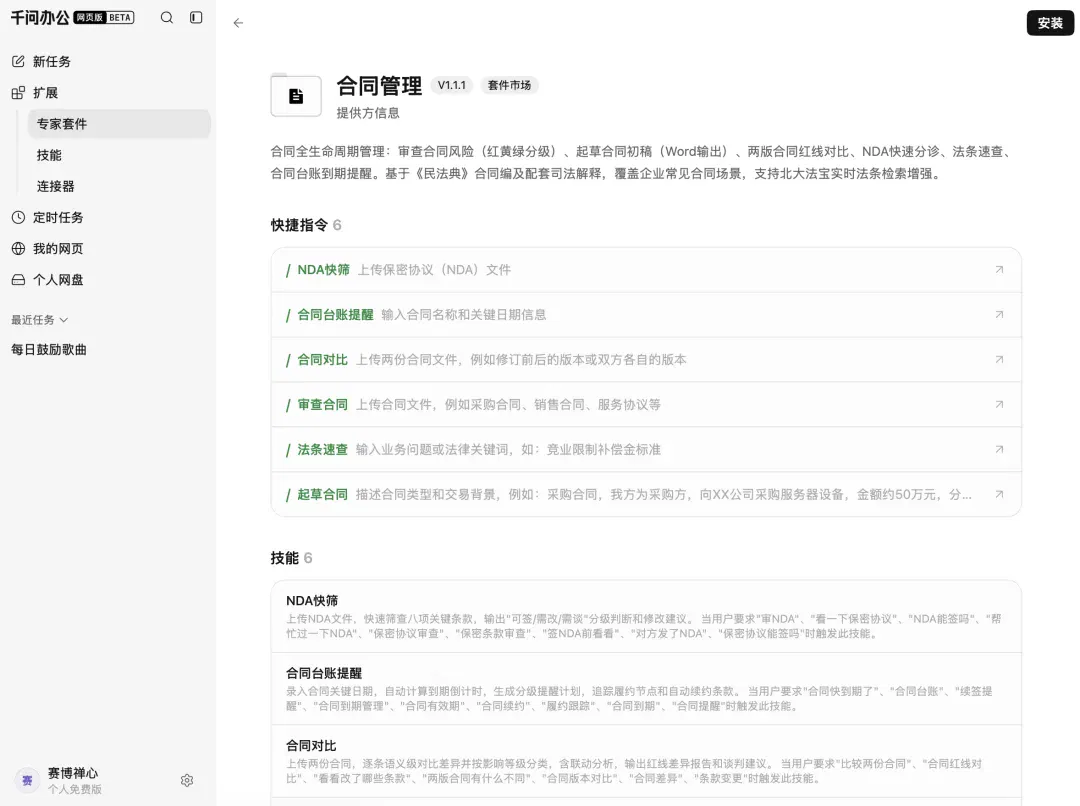The width and height of the screenshot is (1080, 806).
Task: Click the 技能 6 section heading
Action: pos(291,557)
